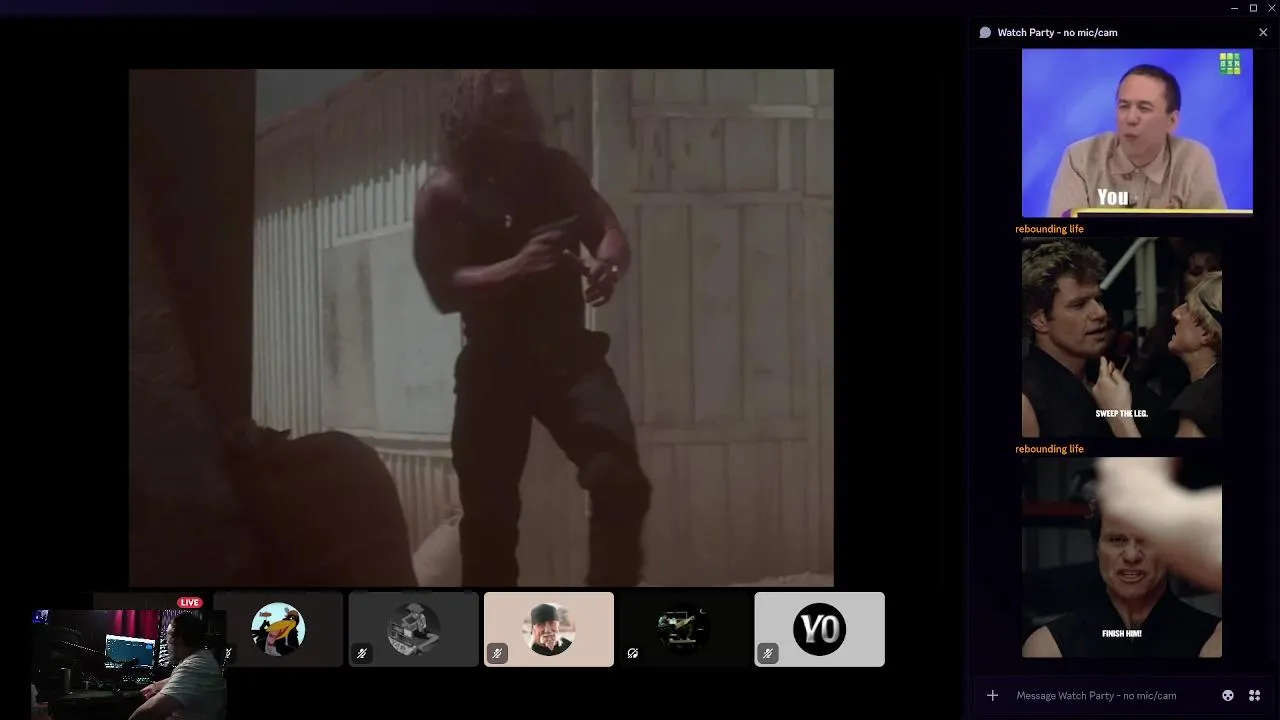This screenshot has width=1280, height=720.
Task: Click the muted mic icon on YO tile
Action: point(767,653)
